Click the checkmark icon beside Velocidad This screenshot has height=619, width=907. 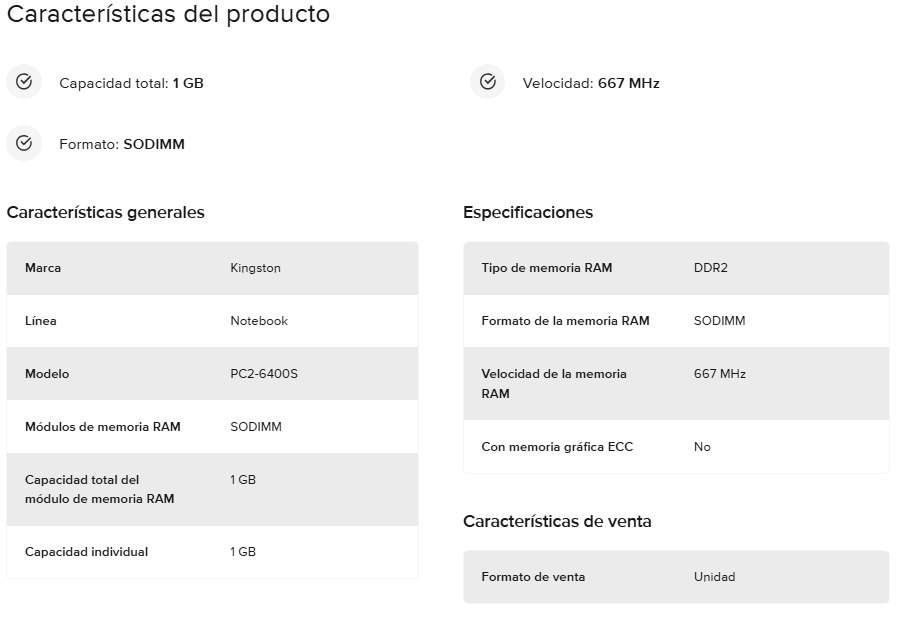click(488, 82)
